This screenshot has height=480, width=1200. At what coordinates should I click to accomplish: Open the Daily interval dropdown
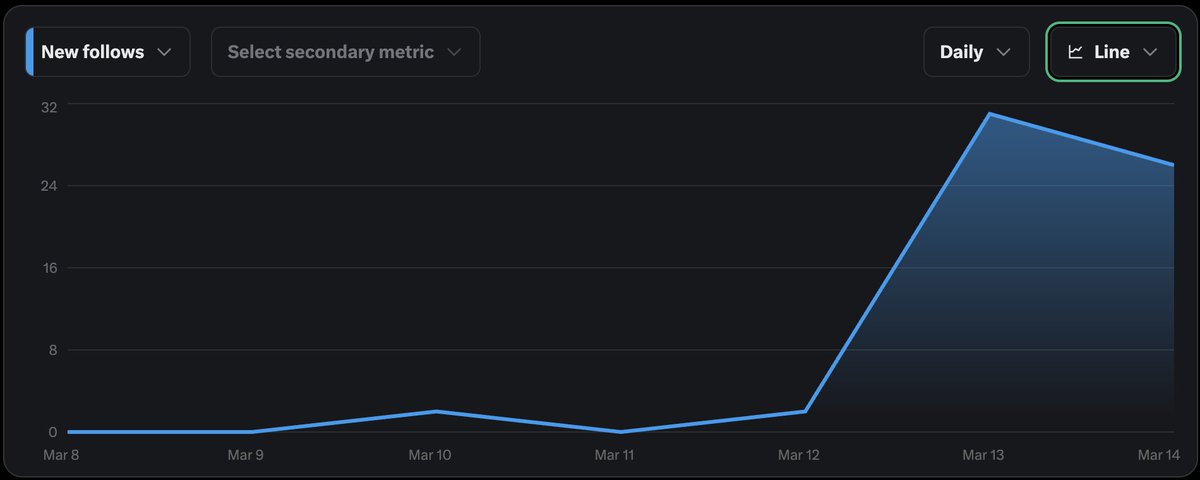click(x=976, y=52)
